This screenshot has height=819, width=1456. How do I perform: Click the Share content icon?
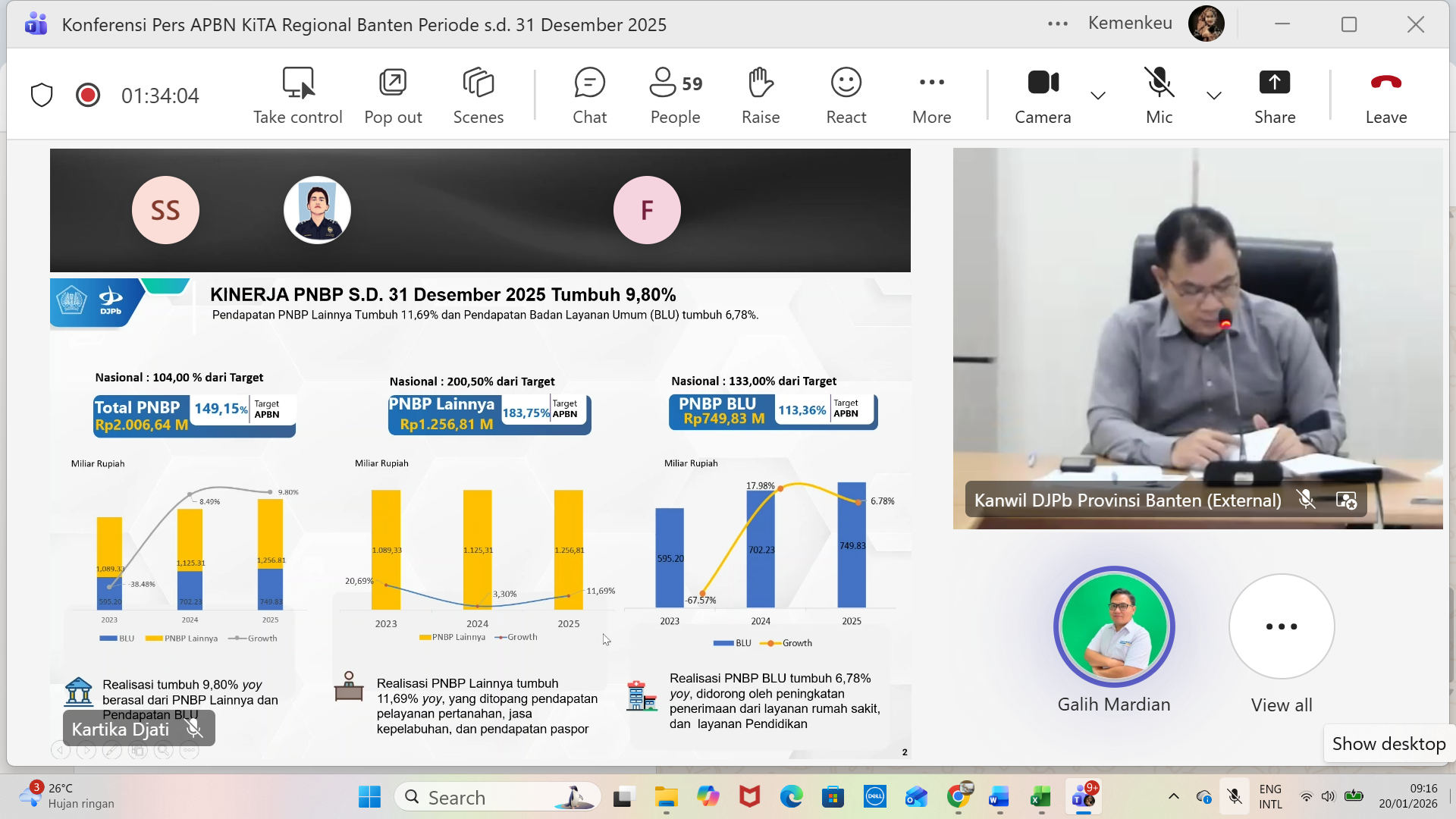[1274, 82]
